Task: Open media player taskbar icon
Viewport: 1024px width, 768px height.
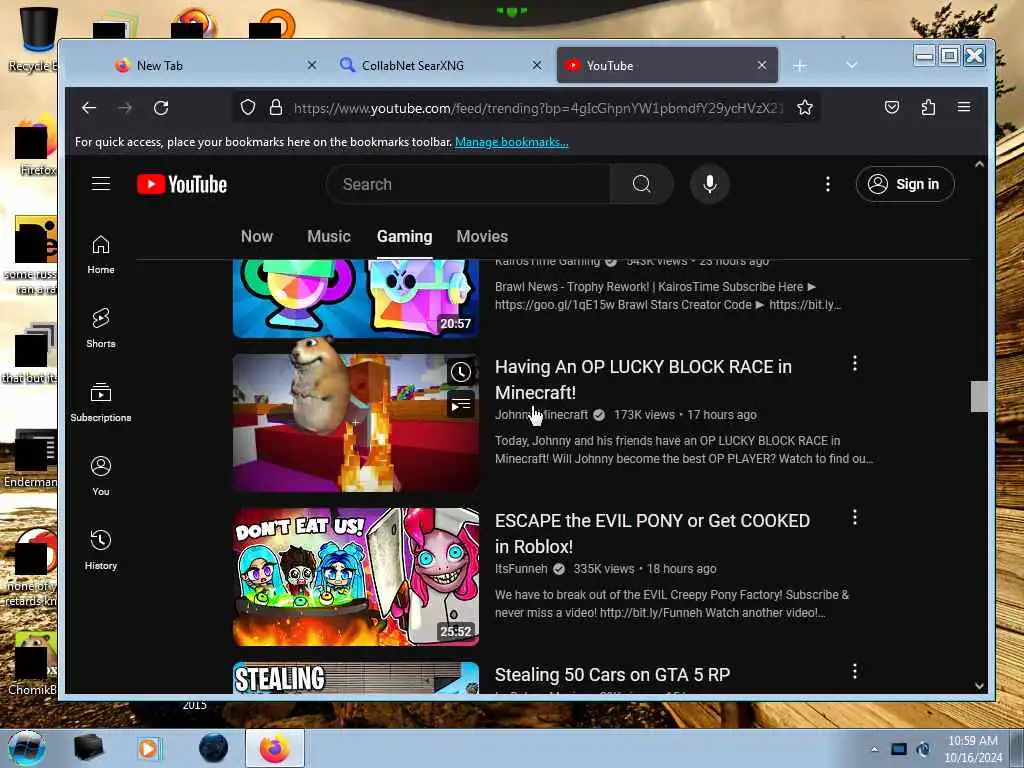Action: coord(149,748)
